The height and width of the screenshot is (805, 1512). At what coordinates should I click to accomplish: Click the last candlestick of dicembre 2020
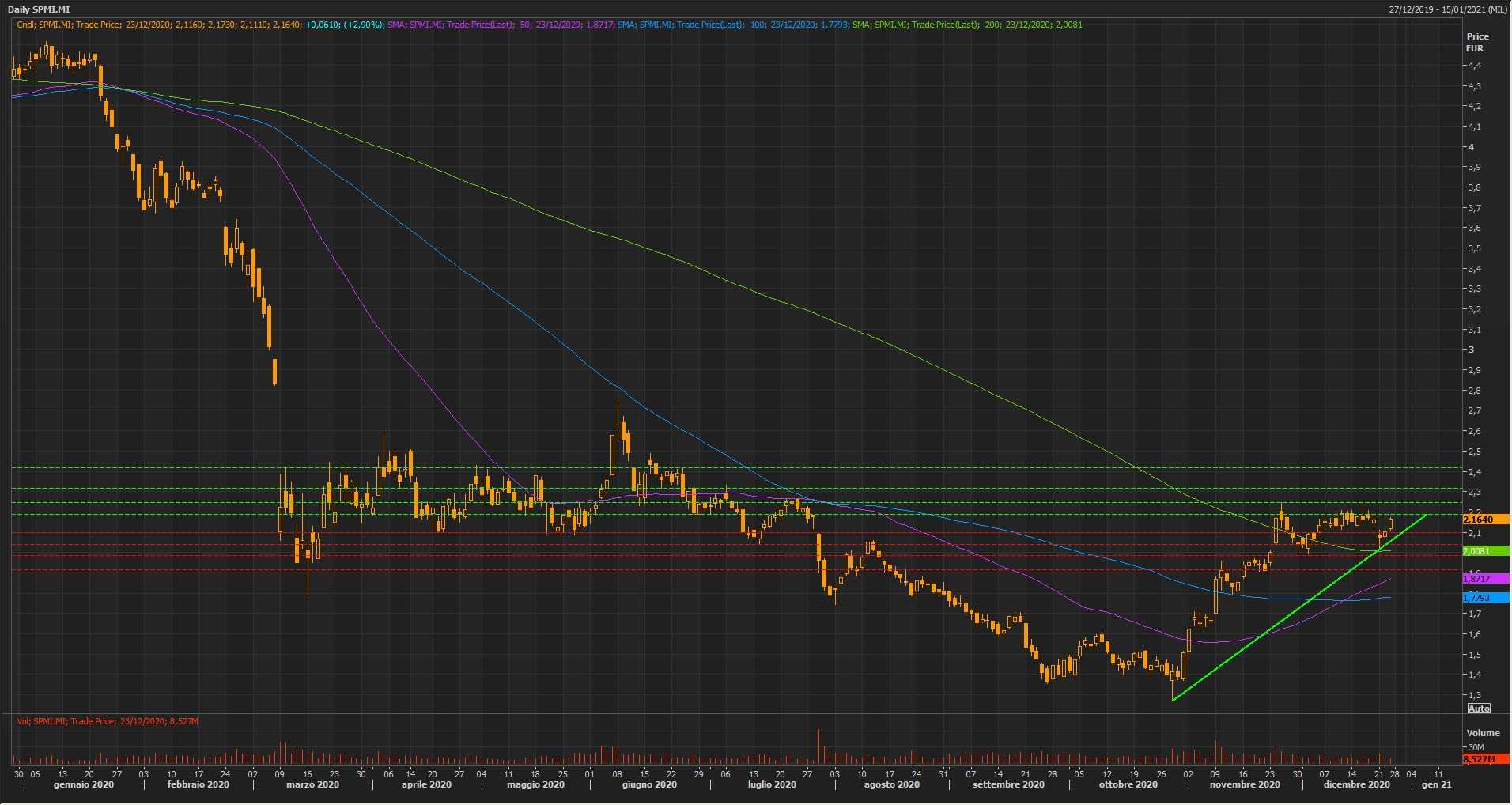(1390, 523)
